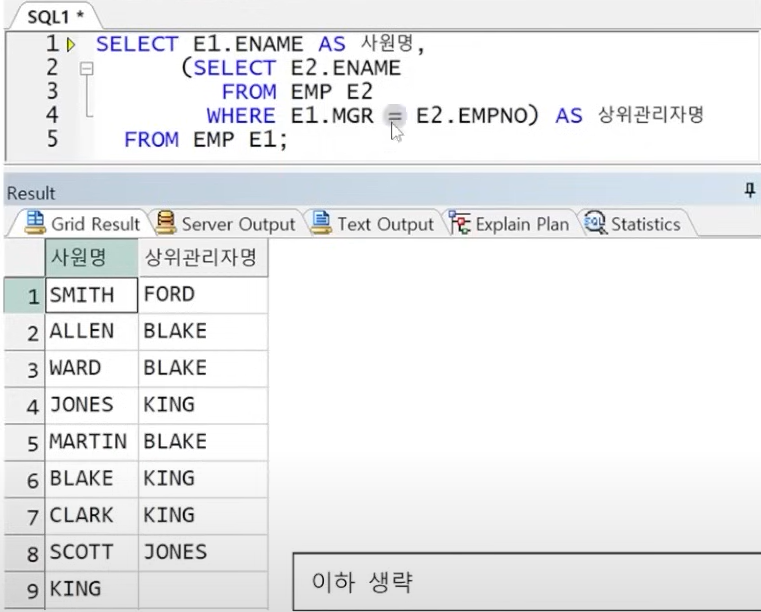Select the FORD cell
Viewport: 761px width, 612px height.
tap(203, 295)
